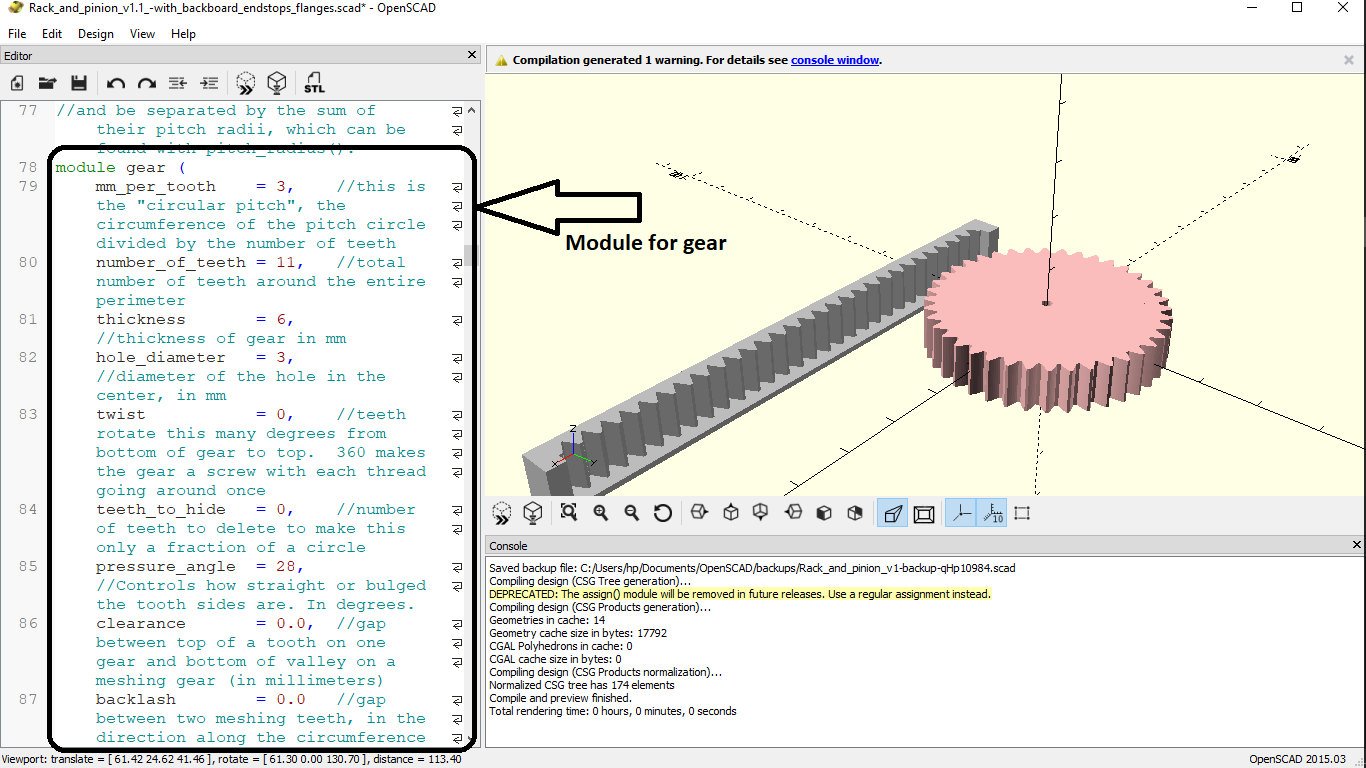Switch to Left view
The width and height of the screenshot is (1366, 768).
pyautogui.click(x=793, y=513)
